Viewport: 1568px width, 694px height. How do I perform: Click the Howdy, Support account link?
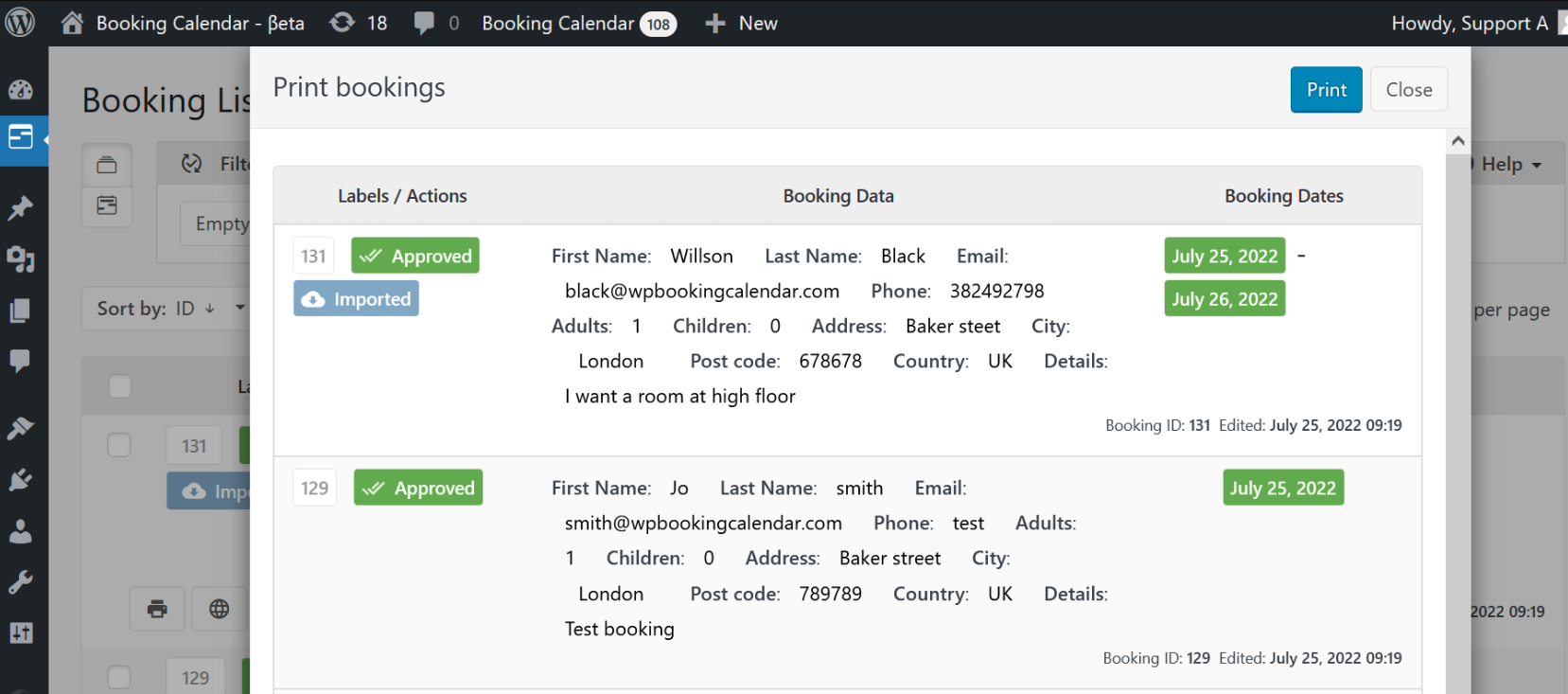[1469, 23]
